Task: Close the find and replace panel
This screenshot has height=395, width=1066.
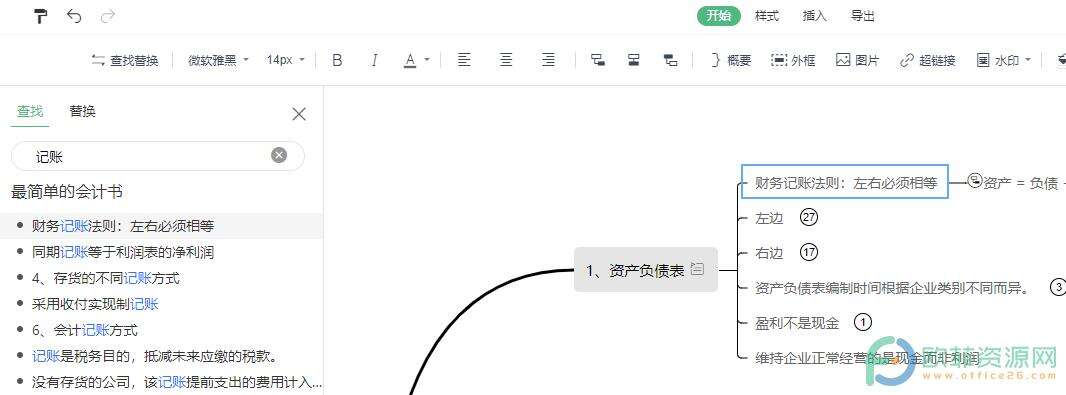Action: 298,114
